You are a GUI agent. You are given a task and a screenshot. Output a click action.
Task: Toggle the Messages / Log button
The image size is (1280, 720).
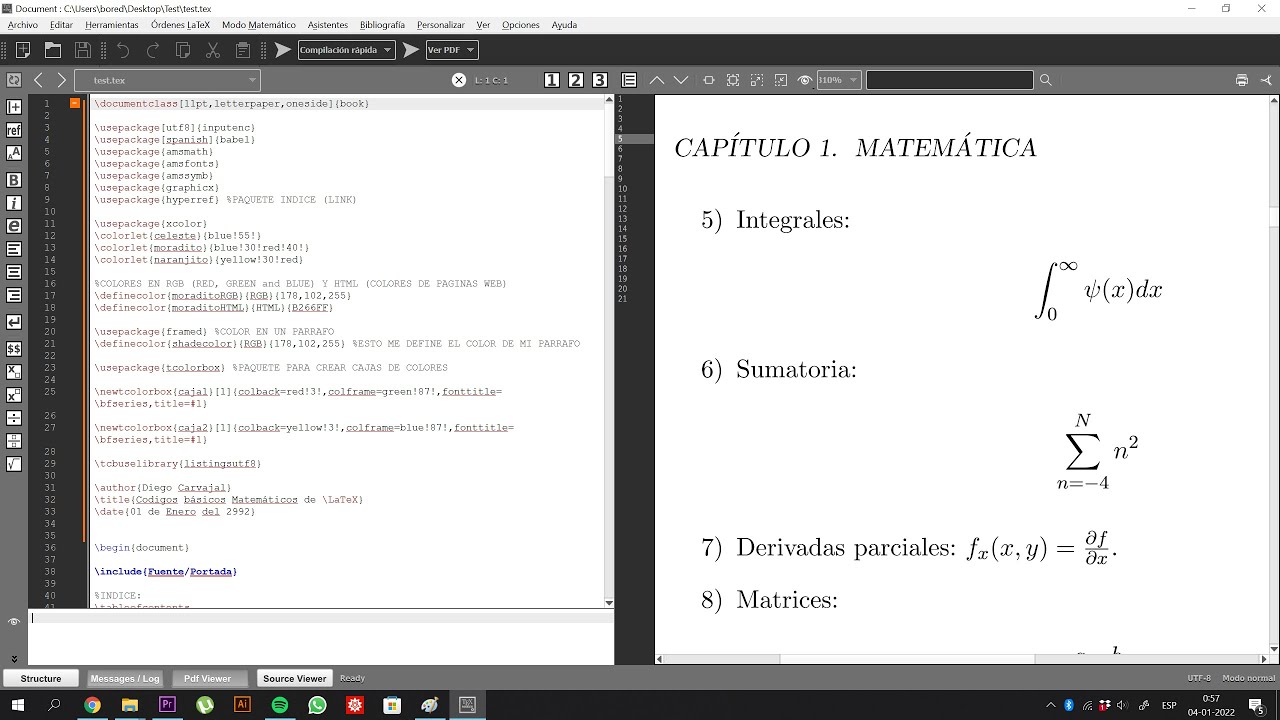point(125,678)
